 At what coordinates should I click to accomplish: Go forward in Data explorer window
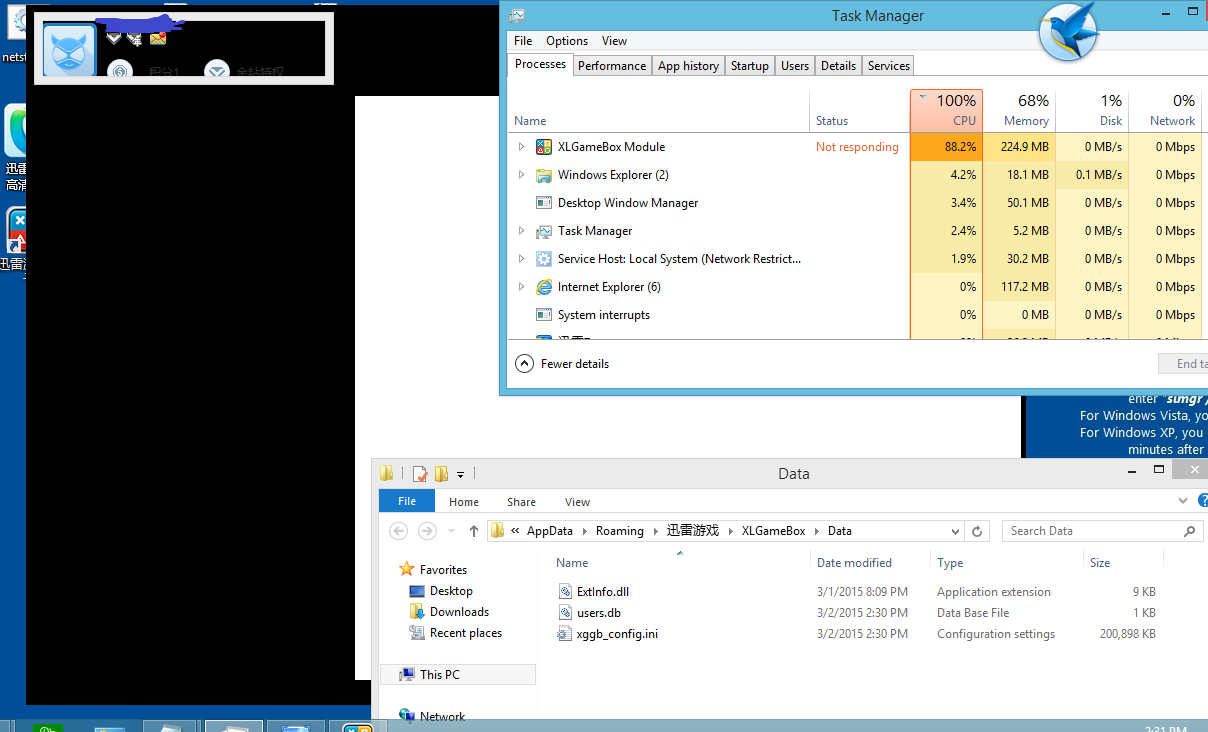(427, 531)
